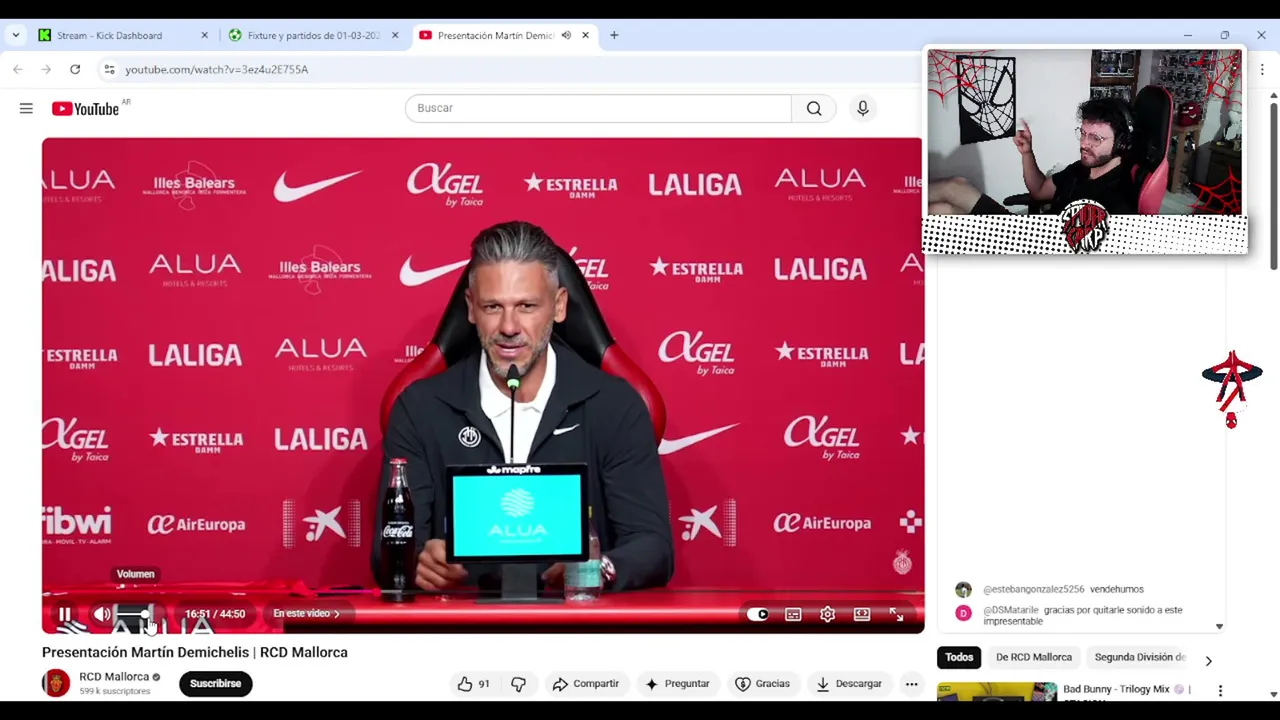1280x720 pixels.
Task: Click the page vertical scrollbar thumb
Action: [1273, 185]
